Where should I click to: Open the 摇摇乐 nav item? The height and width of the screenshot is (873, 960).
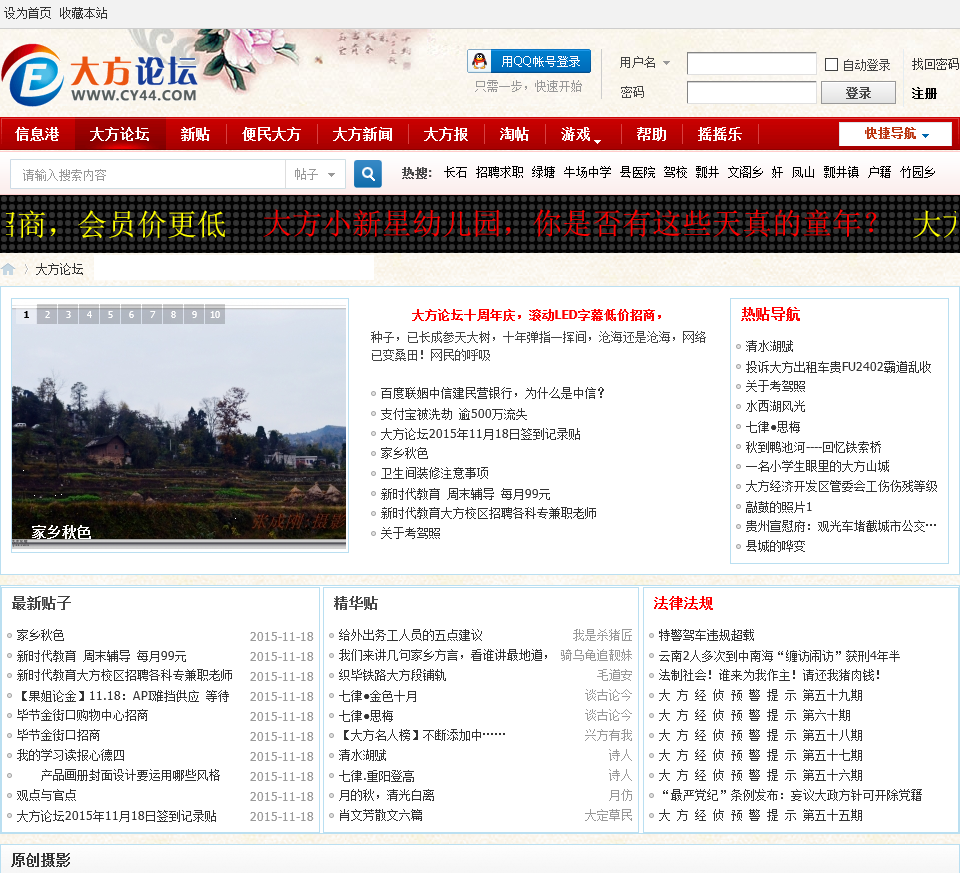pos(719,134)
